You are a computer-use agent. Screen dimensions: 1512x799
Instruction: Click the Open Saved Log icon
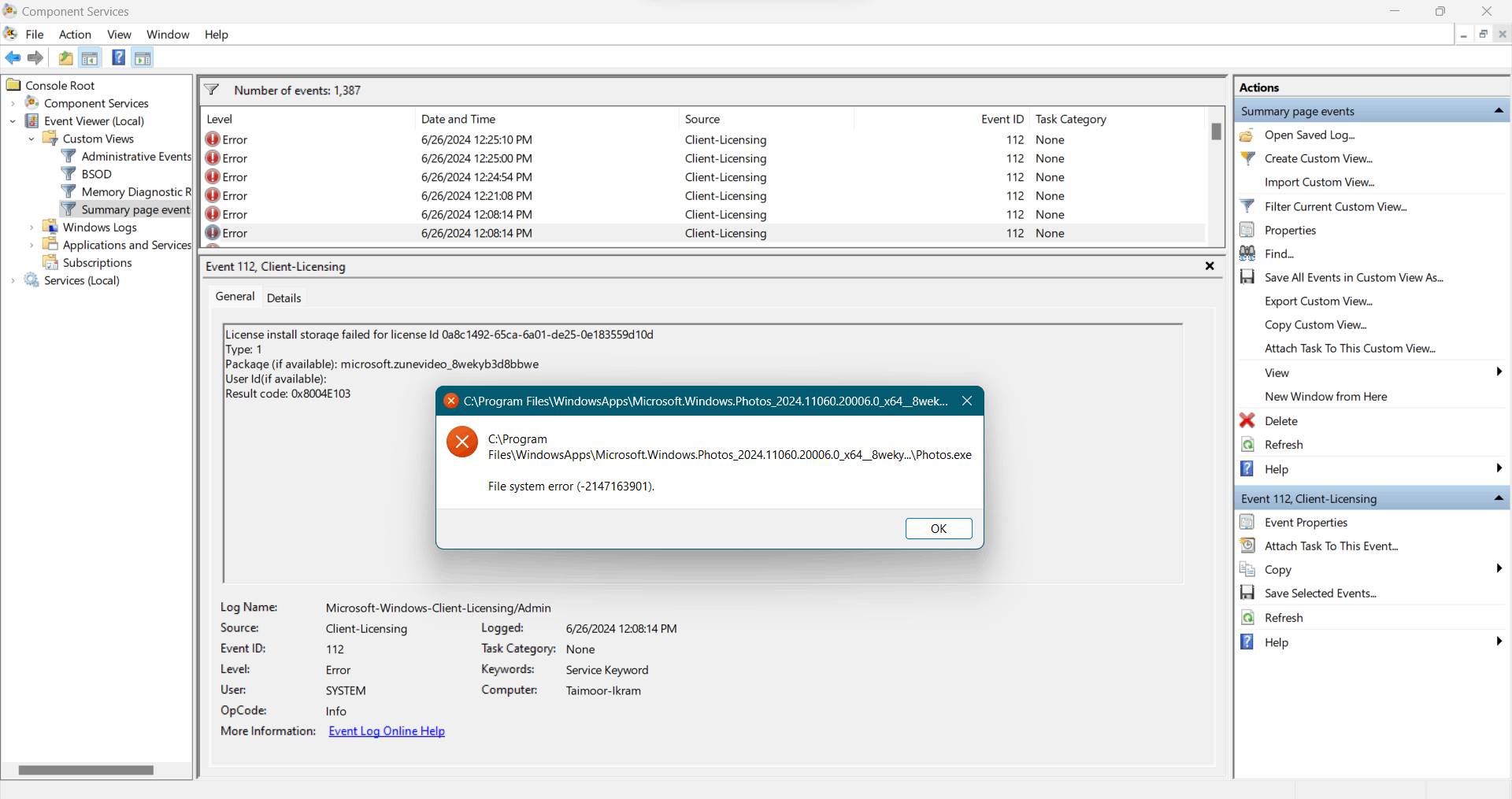[x=1247, y=135]
